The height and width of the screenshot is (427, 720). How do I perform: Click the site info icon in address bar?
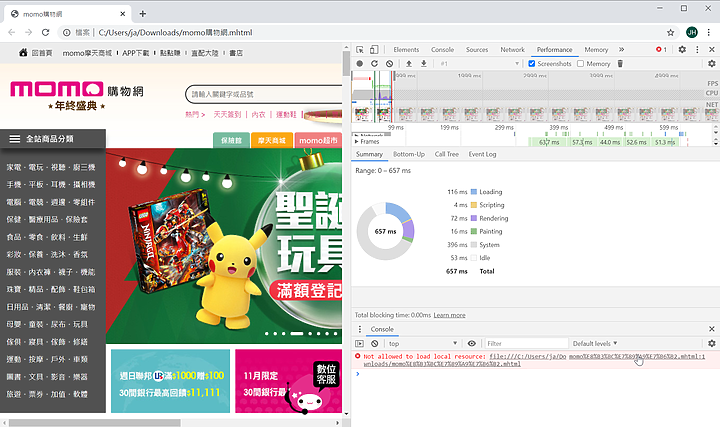tap(67, 33)
